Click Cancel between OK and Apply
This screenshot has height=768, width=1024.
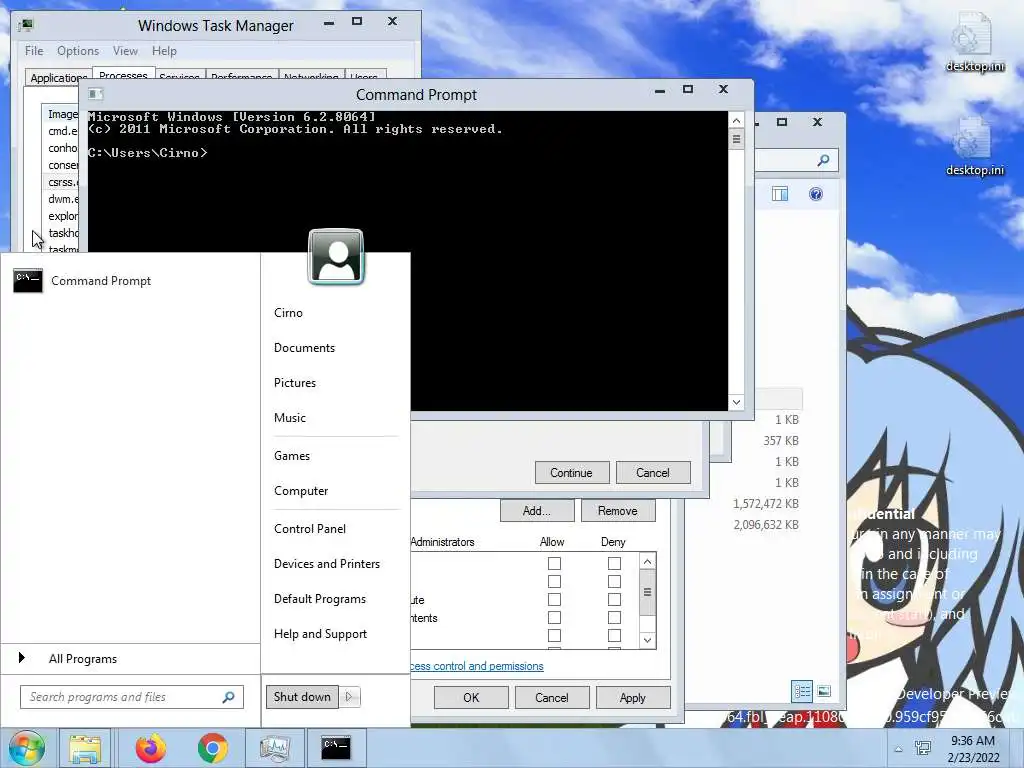pos(552,697)
